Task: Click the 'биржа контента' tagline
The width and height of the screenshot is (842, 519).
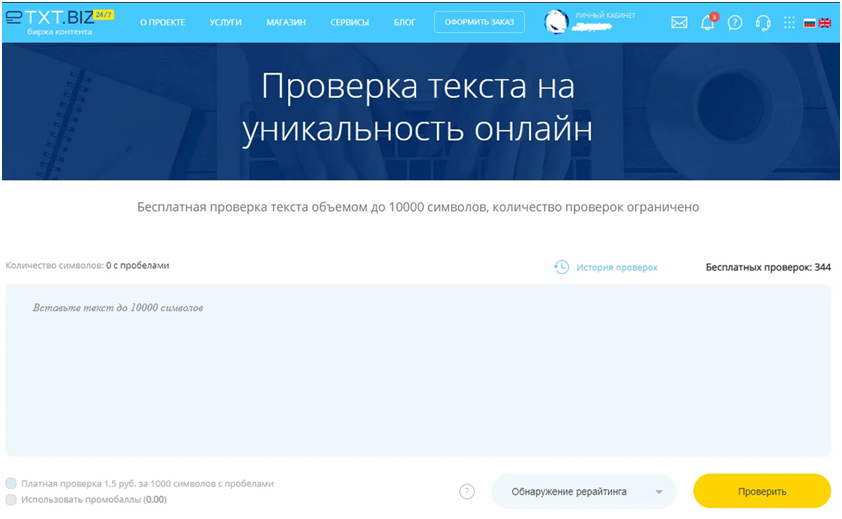Action: [60, 32]
